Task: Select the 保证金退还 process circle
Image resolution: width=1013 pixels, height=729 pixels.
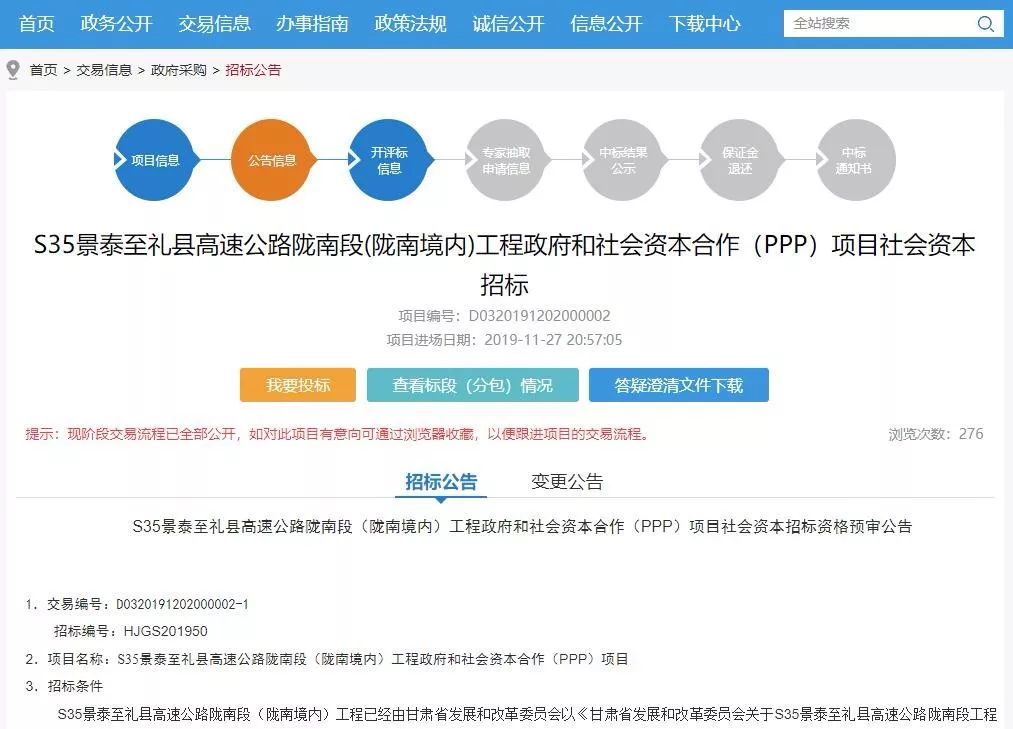Action: click(739, 158)
